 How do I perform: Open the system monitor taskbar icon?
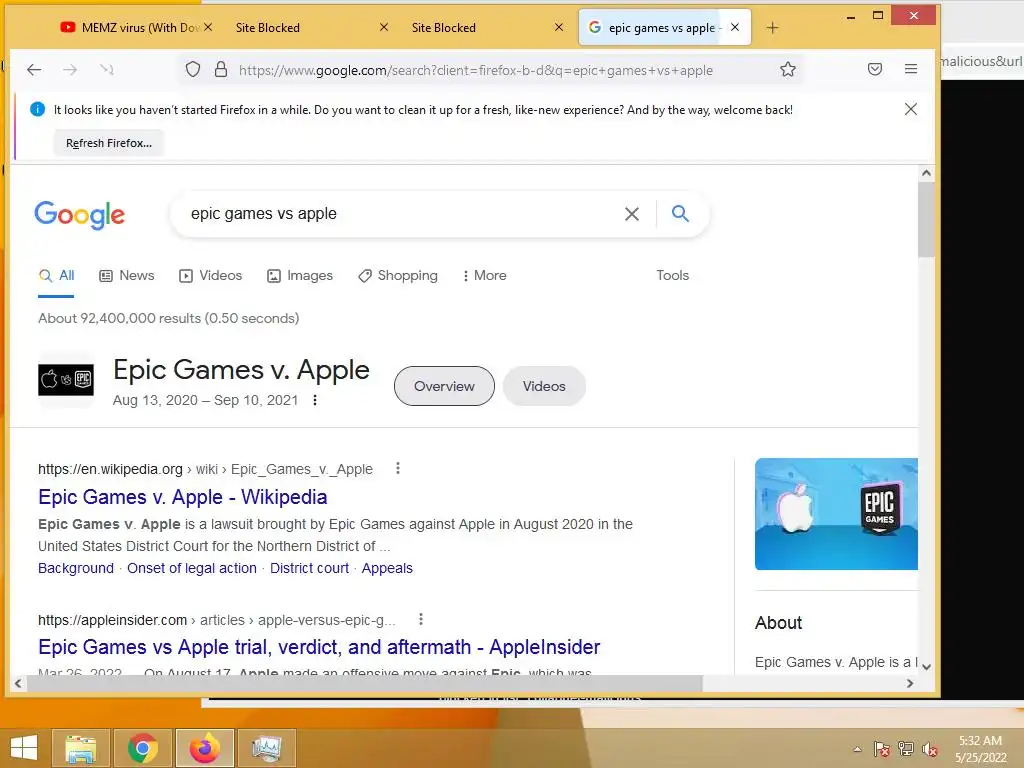[267, 748]
